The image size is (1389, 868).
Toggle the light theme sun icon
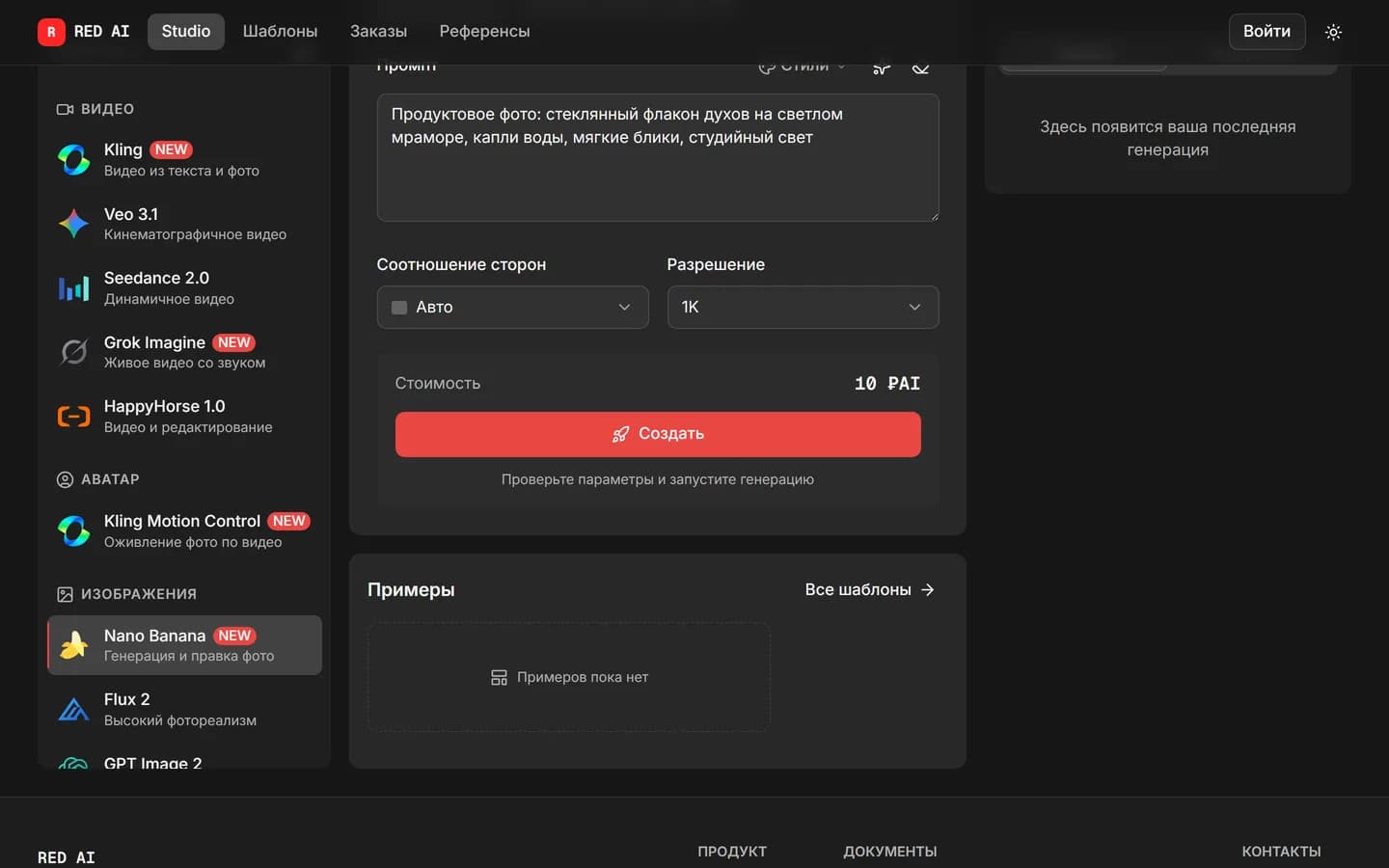[1333, 32]
